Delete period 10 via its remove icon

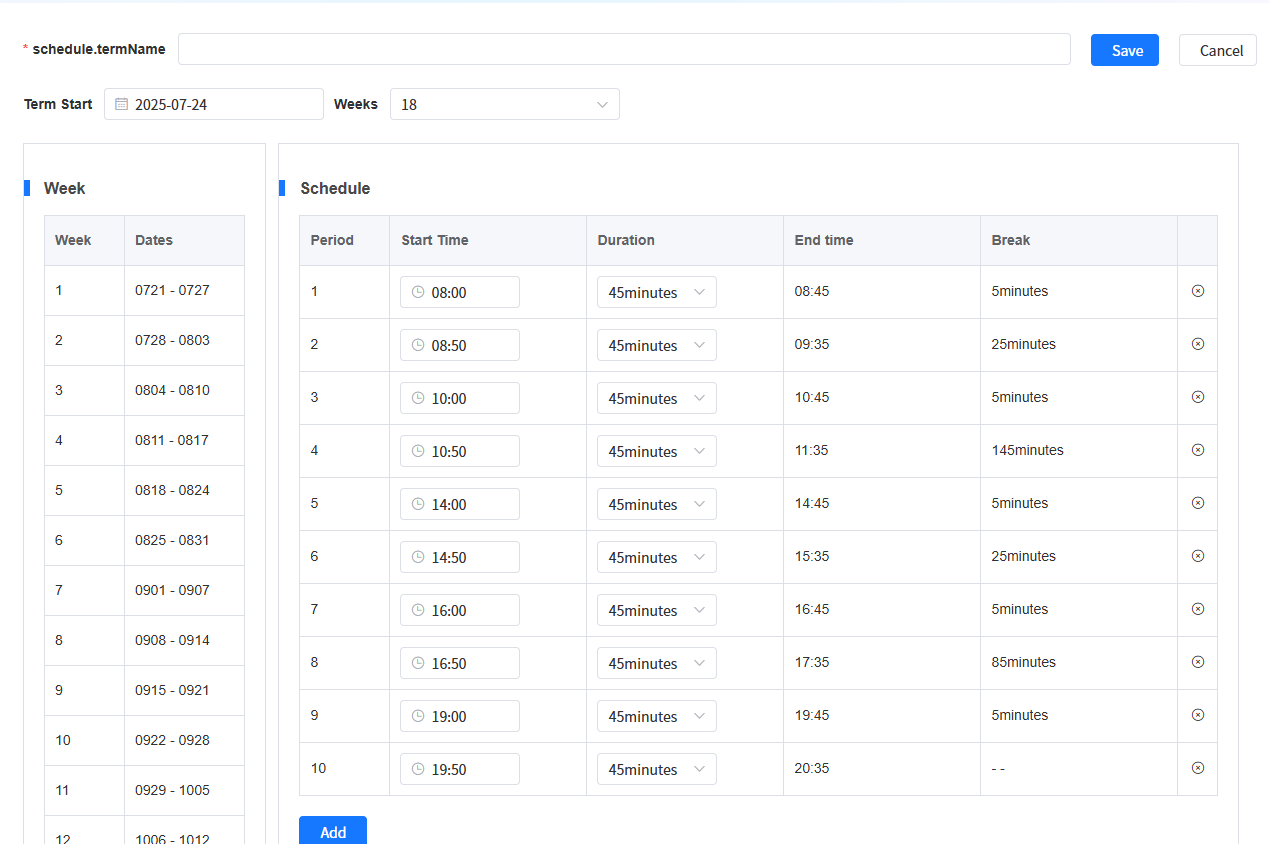coord(1197,768)
